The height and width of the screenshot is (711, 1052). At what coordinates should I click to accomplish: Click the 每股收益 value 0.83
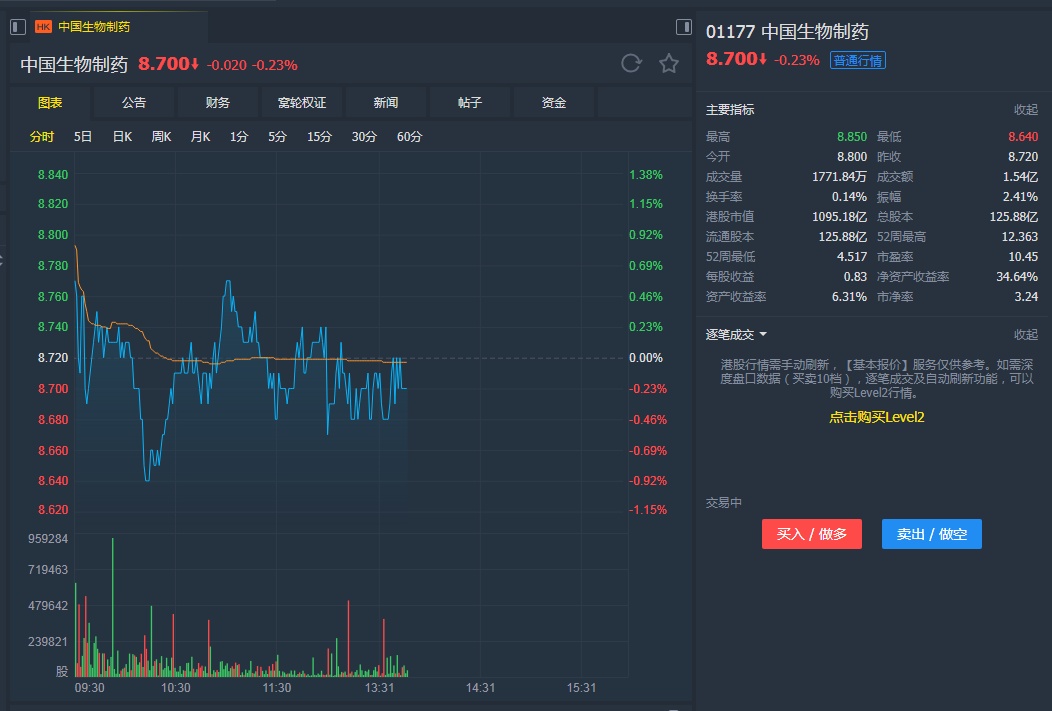click(855, 276)
